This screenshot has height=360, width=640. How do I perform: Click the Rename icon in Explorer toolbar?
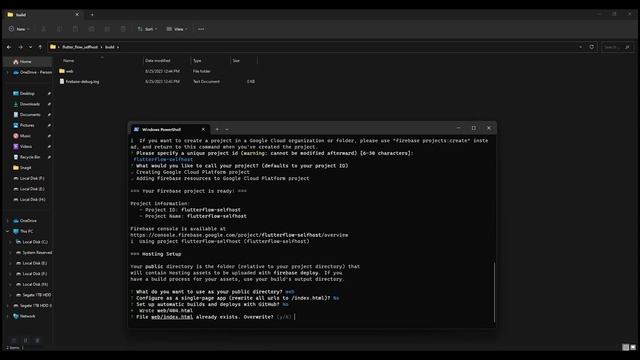click(x=91, y=29)
